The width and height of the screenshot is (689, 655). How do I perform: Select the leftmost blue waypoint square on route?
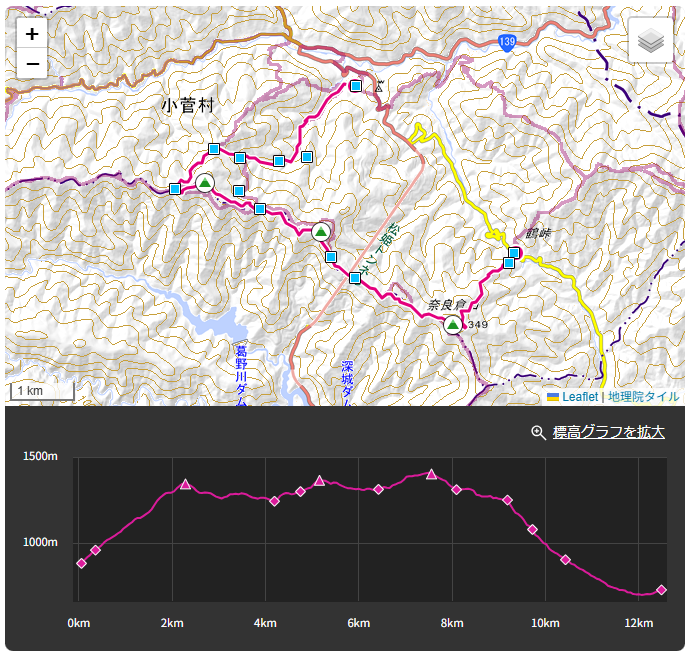click(175, 189)
